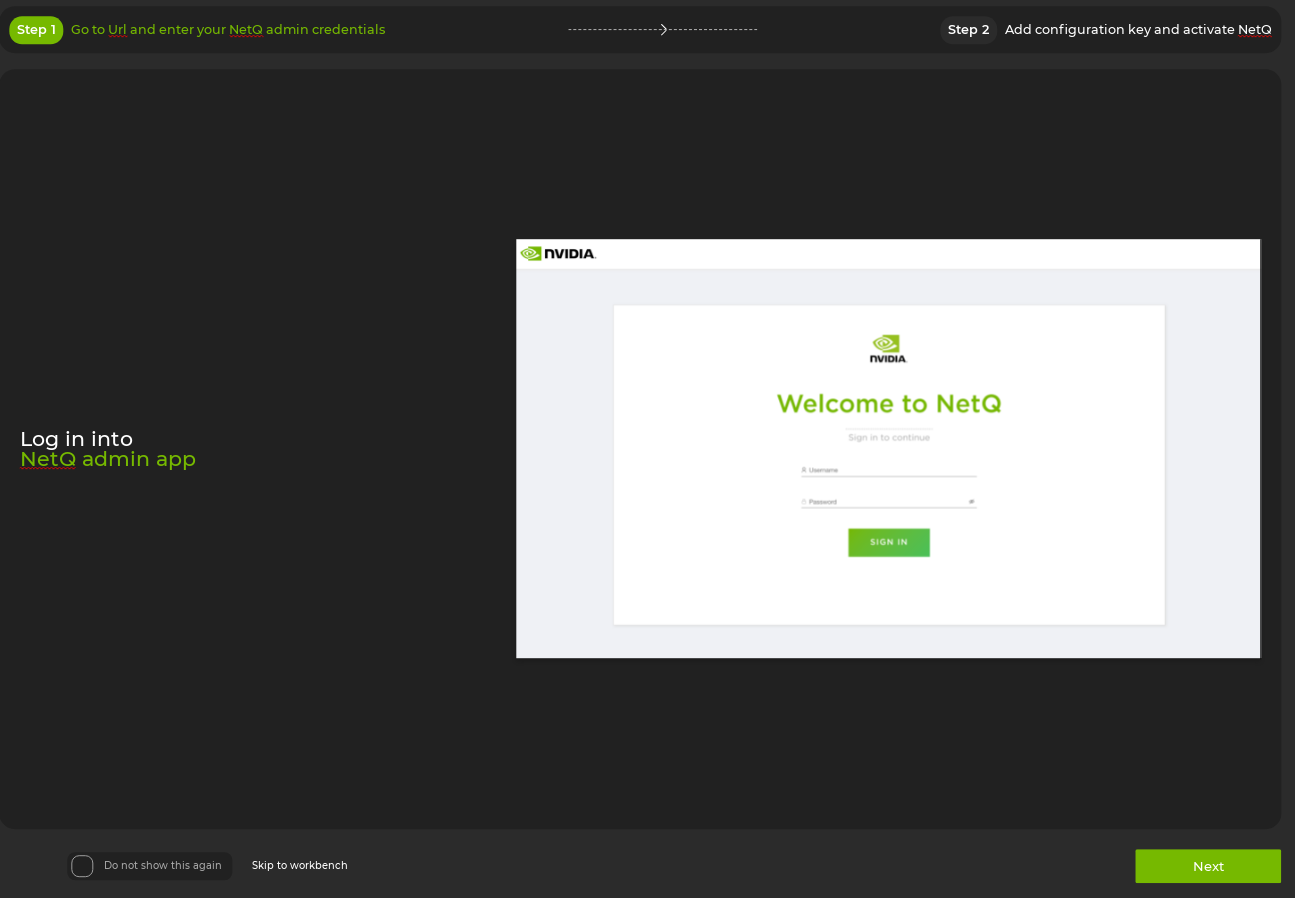Screen dimensions: 1295x898
Task: Click the NVIDIA logo above Welcome to NetQ
Action: [888, 348]
